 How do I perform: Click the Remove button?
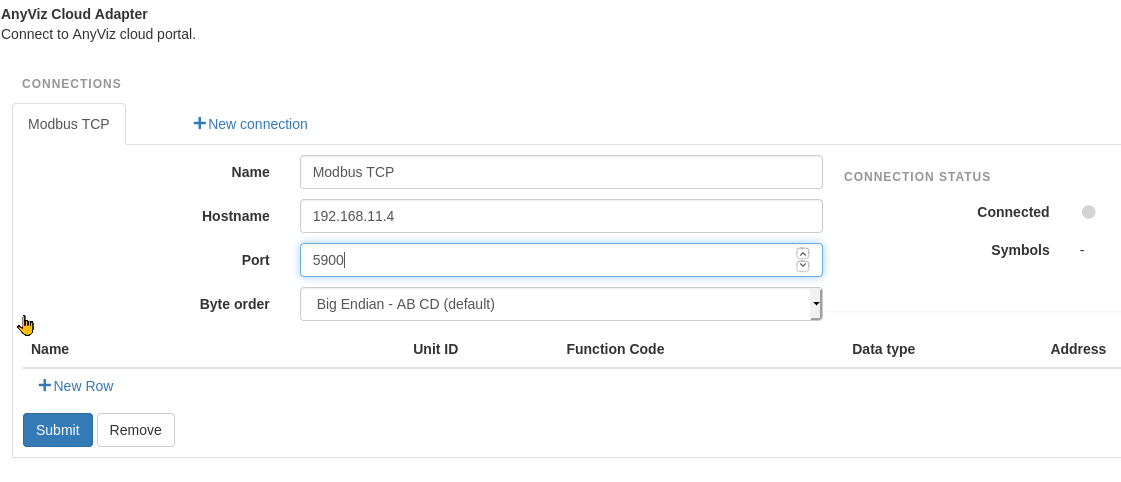(136, 430)
